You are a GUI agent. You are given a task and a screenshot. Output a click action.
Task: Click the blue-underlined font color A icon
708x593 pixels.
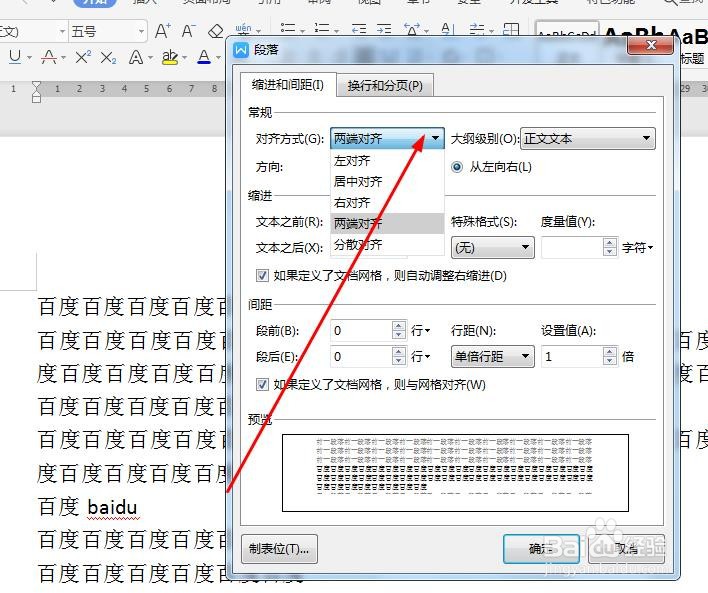click(204, 57)
